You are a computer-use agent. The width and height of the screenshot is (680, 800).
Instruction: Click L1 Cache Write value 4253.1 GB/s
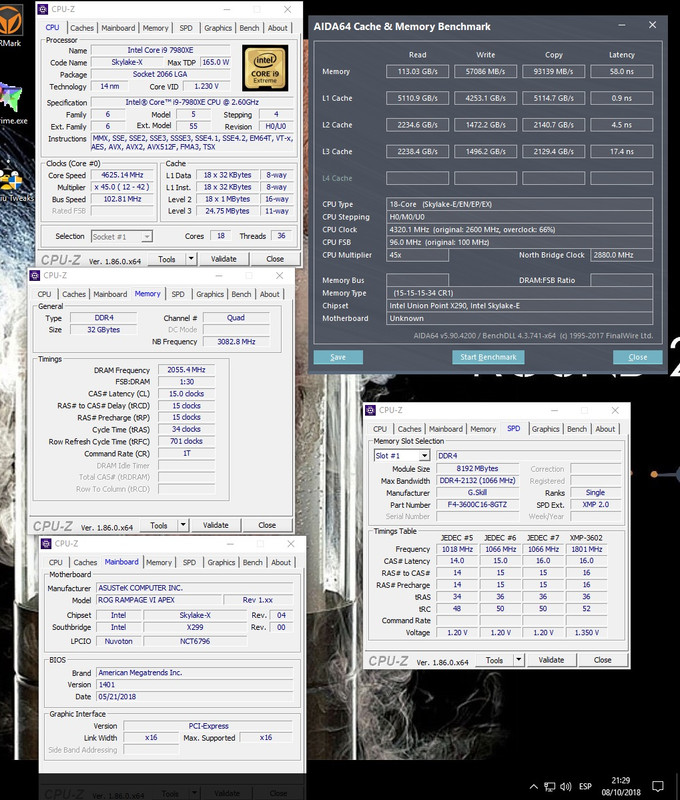485,98
